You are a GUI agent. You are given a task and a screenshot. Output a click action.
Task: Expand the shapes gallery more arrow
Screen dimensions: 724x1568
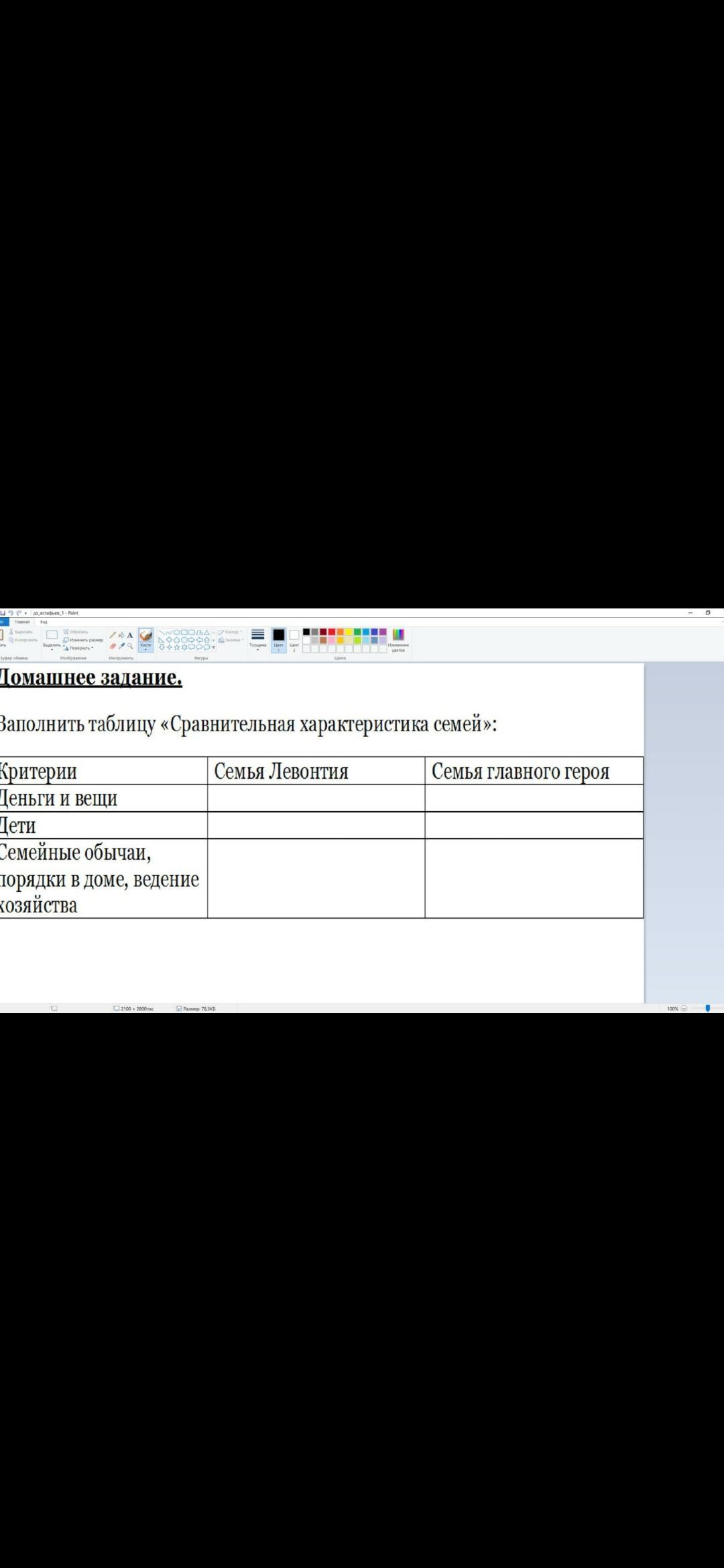pyautogui.click(x=213, y=647)
